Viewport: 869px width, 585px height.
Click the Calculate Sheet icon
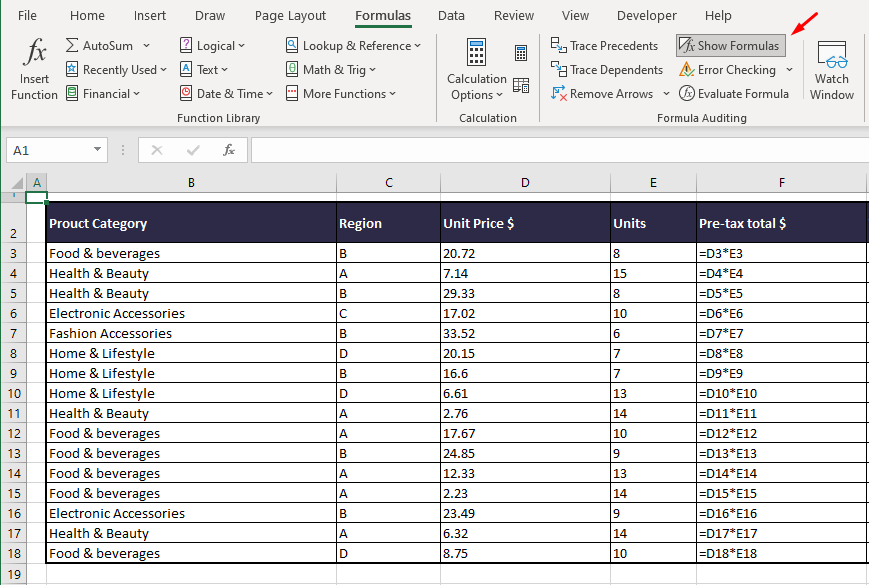tap(521, 84)
